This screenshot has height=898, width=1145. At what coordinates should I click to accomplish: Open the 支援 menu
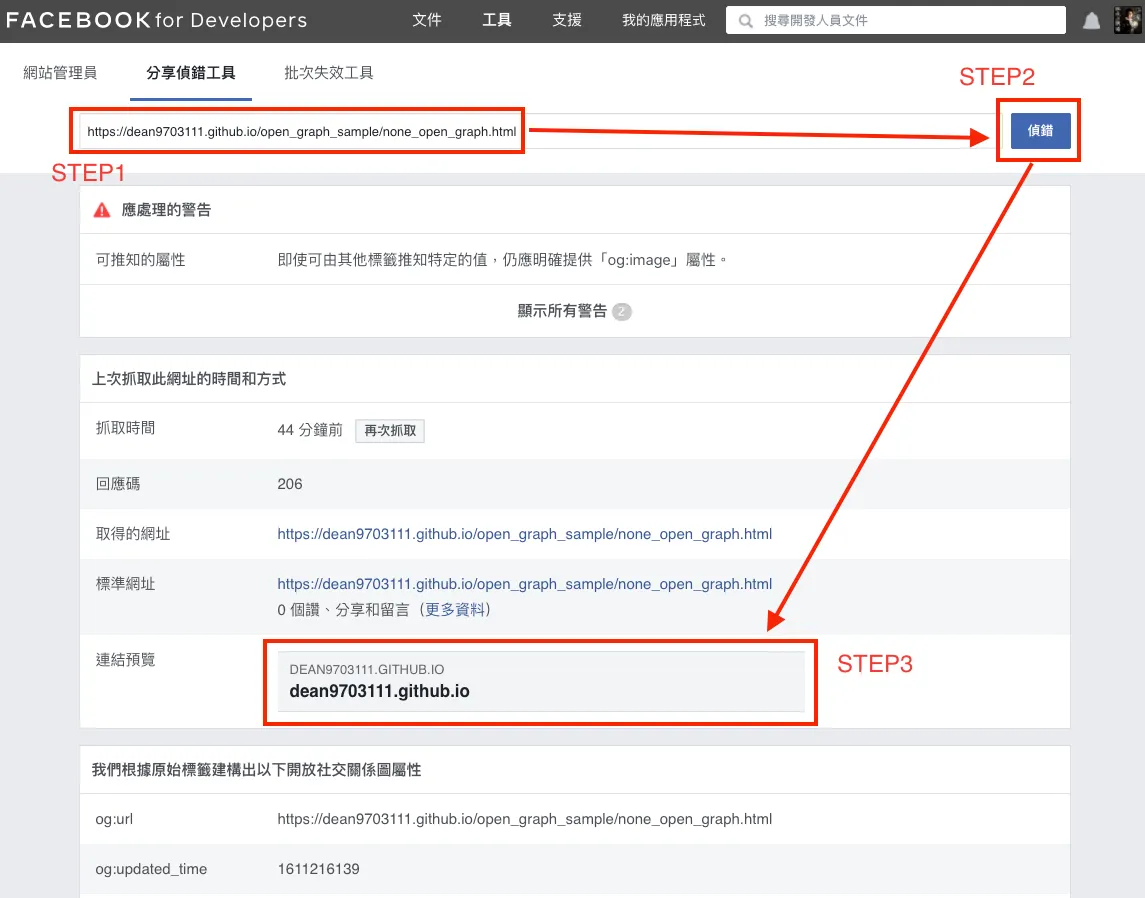[567, 20]
